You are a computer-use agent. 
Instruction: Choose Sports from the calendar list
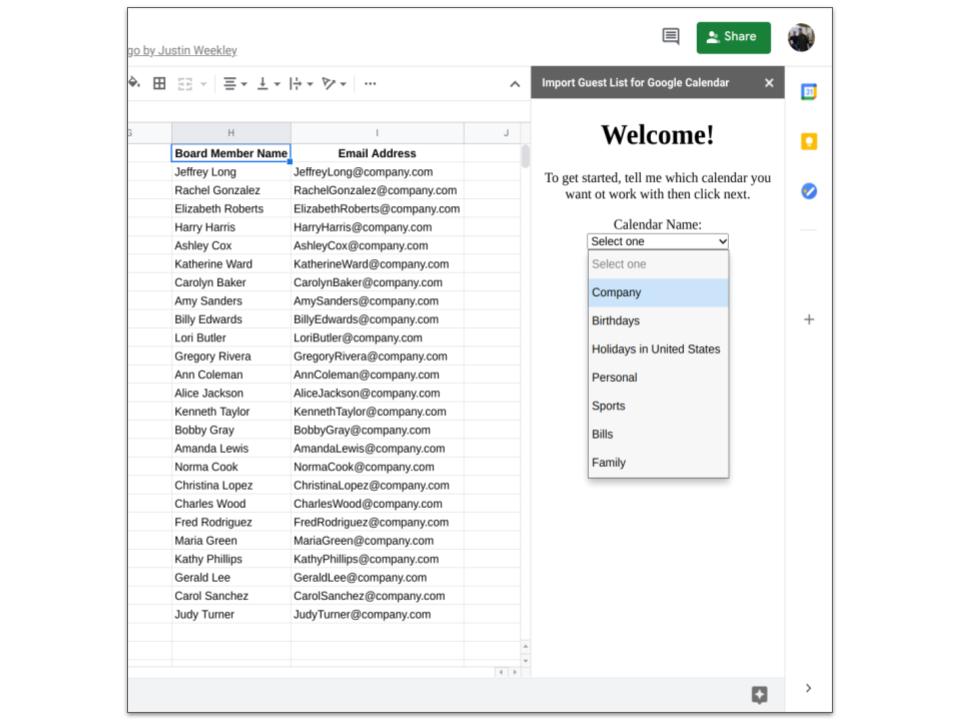pos(658,406)
